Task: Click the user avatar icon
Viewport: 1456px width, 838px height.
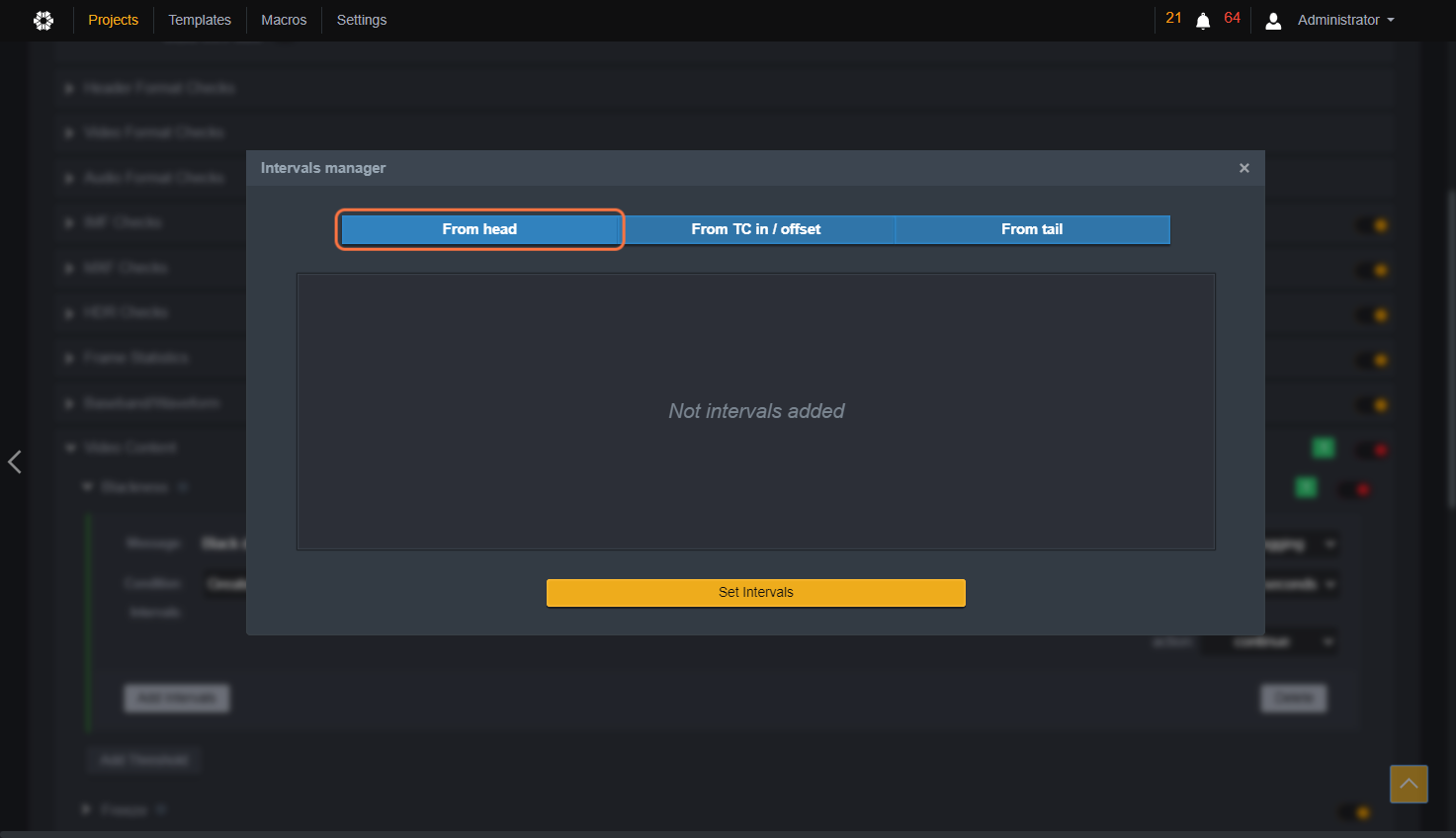Action: point(1273,21)
